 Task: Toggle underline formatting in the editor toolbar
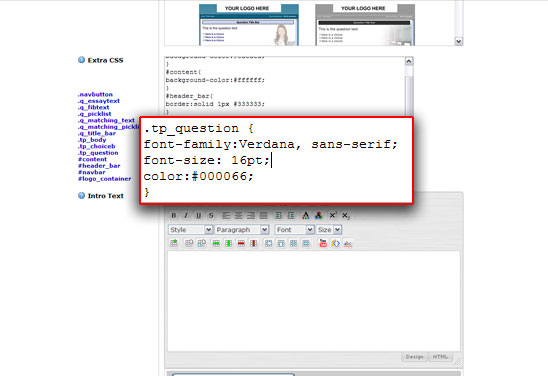pyautogui.click(x=199, y=216)
